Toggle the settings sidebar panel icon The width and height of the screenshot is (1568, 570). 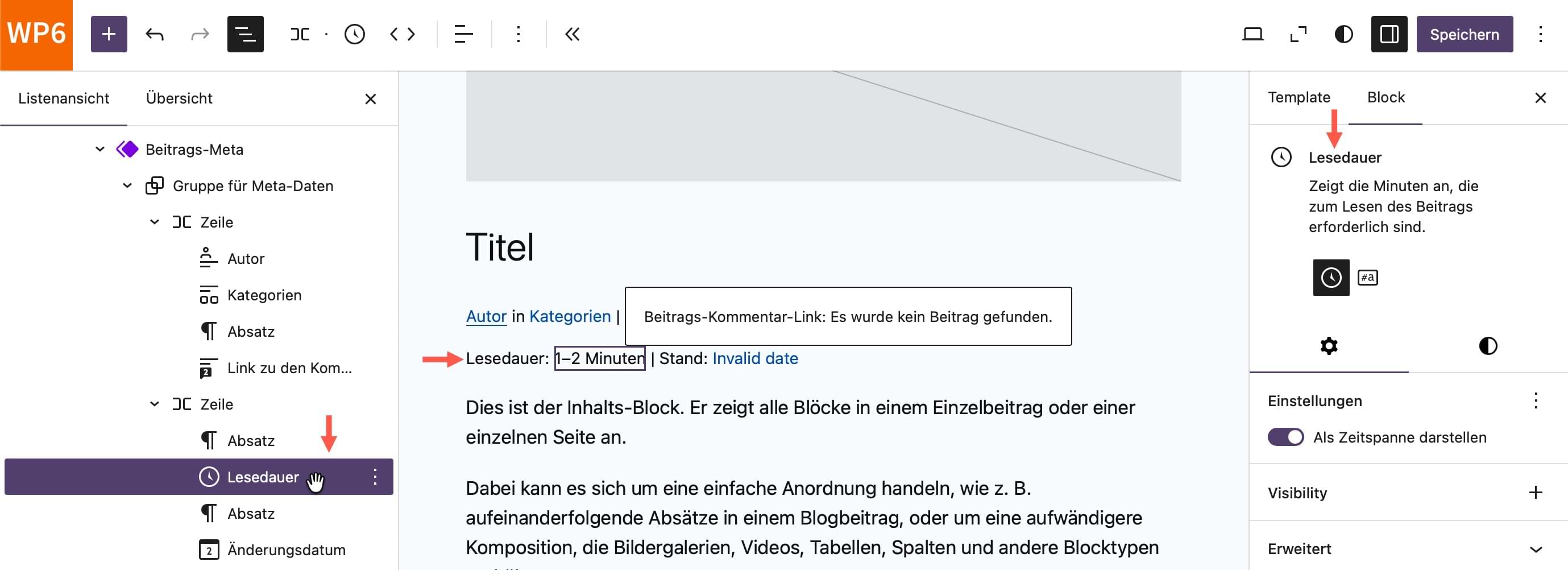[1388, 34]
